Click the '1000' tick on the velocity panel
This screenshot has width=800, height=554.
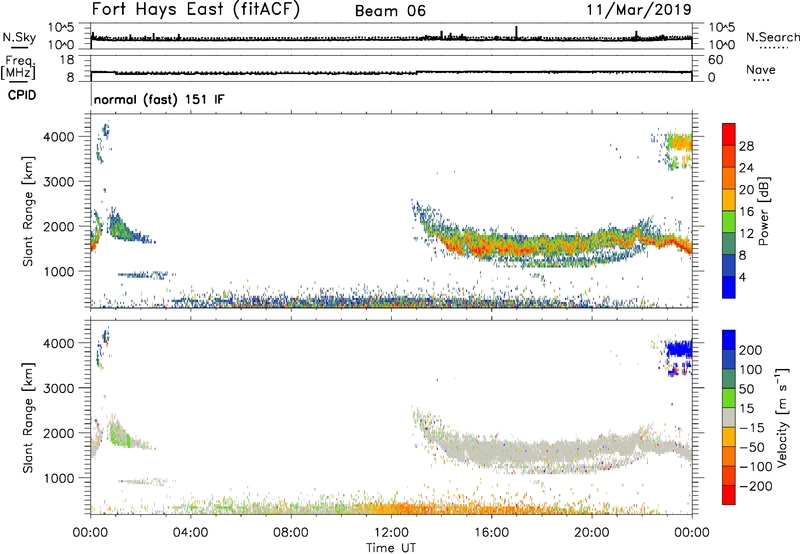click(x=59, y=478)
